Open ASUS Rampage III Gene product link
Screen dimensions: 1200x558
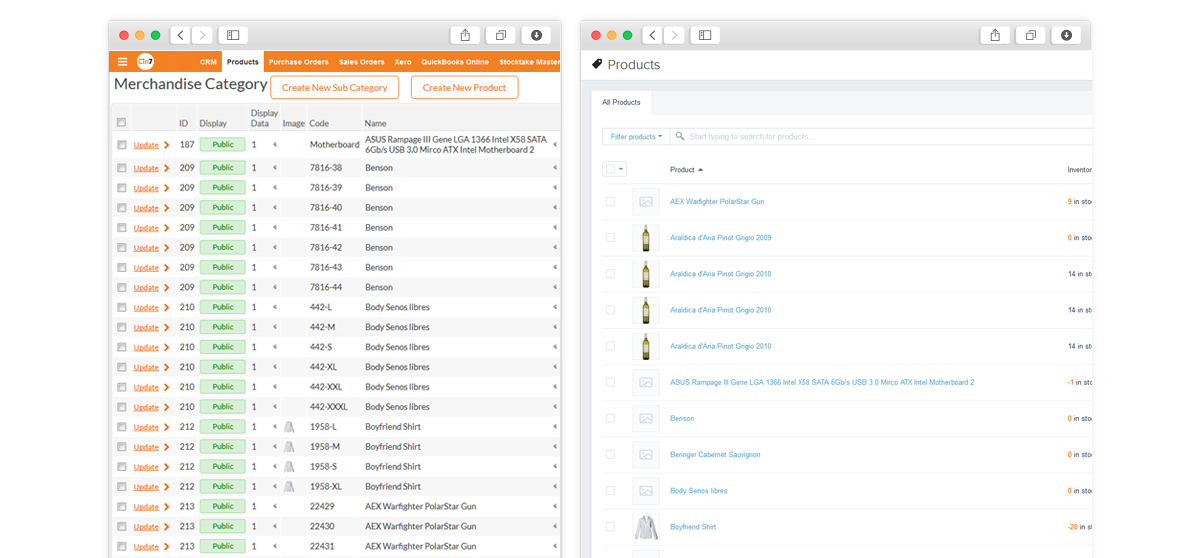point(822,382)
